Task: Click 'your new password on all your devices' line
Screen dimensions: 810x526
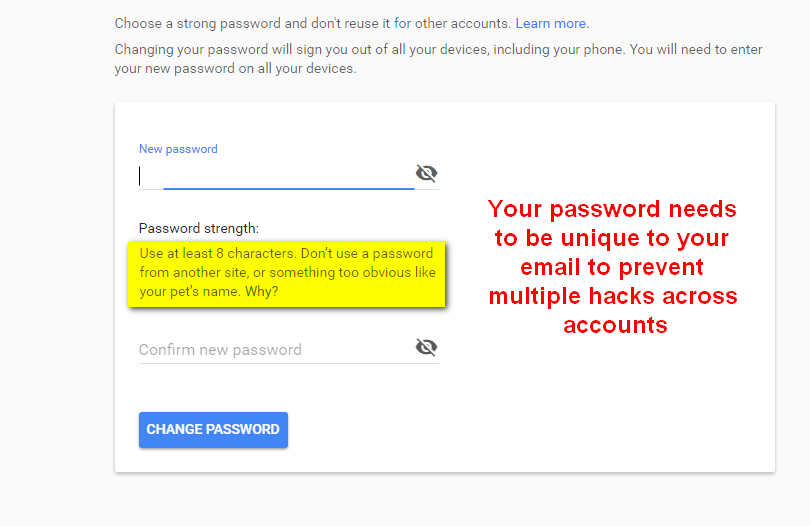Action: click(x=236, y=69)
